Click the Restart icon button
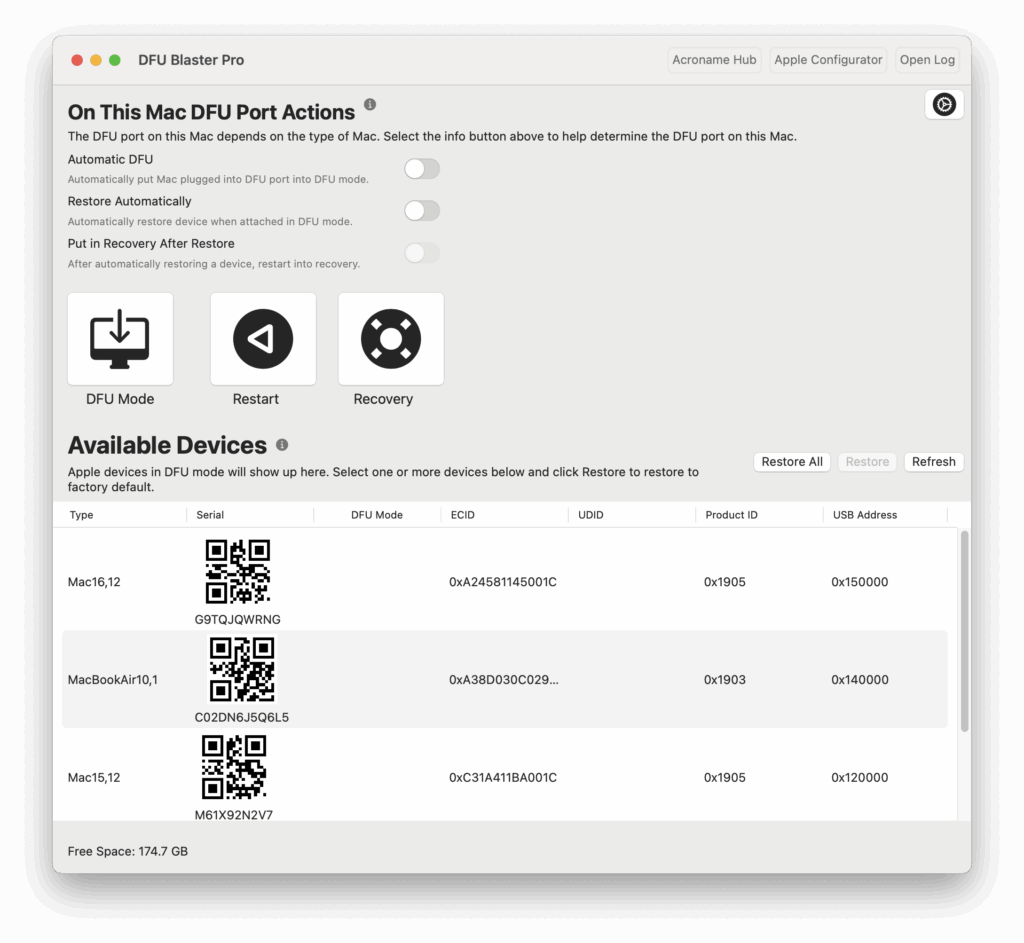Screen dimensions: 1024x943 263,339
